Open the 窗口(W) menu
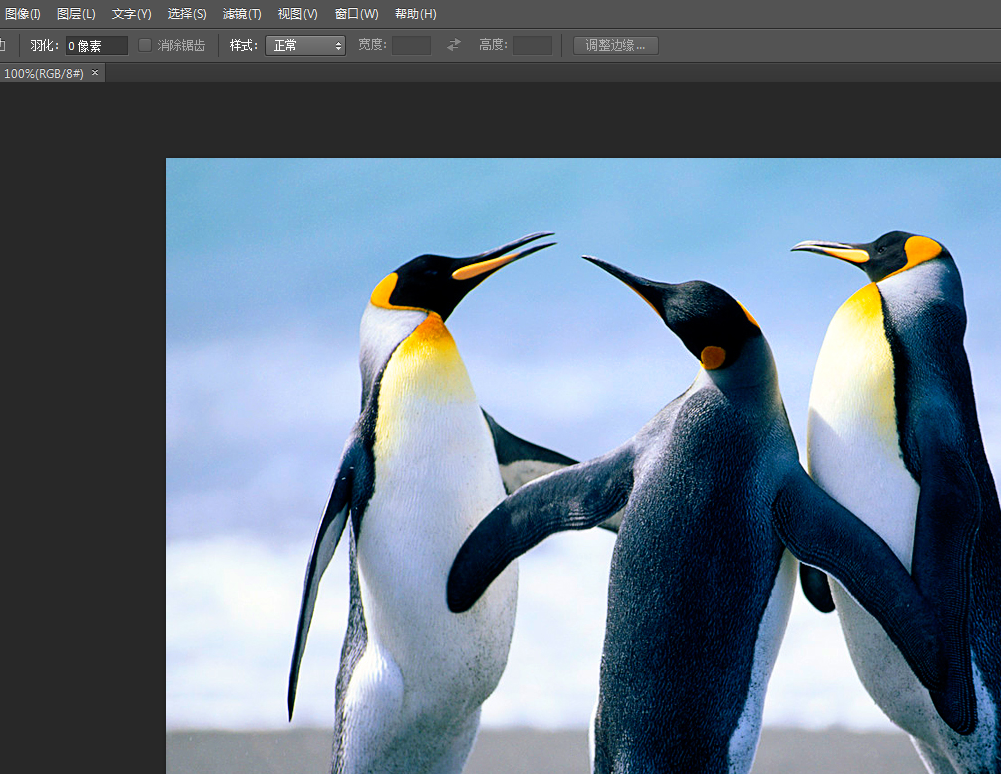 [356, 14]
